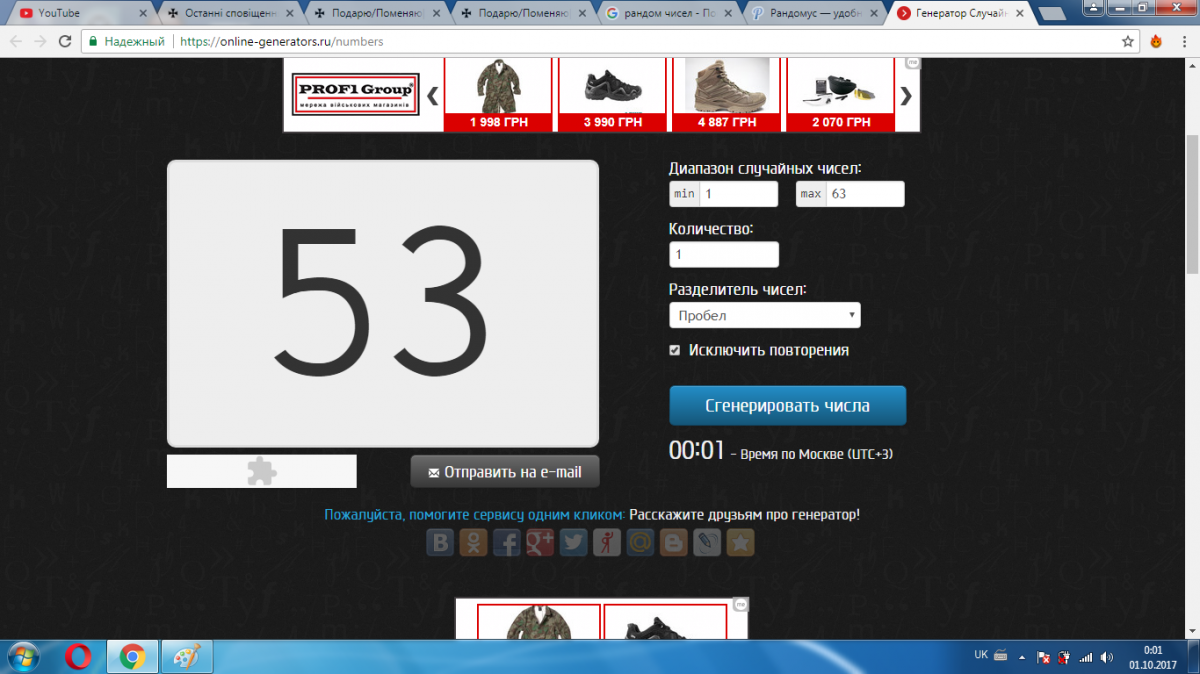Screen dimensions: 1200x674
Task: Open the 'Разделитель чисел' dropdown
Action: tap(764, 316)
